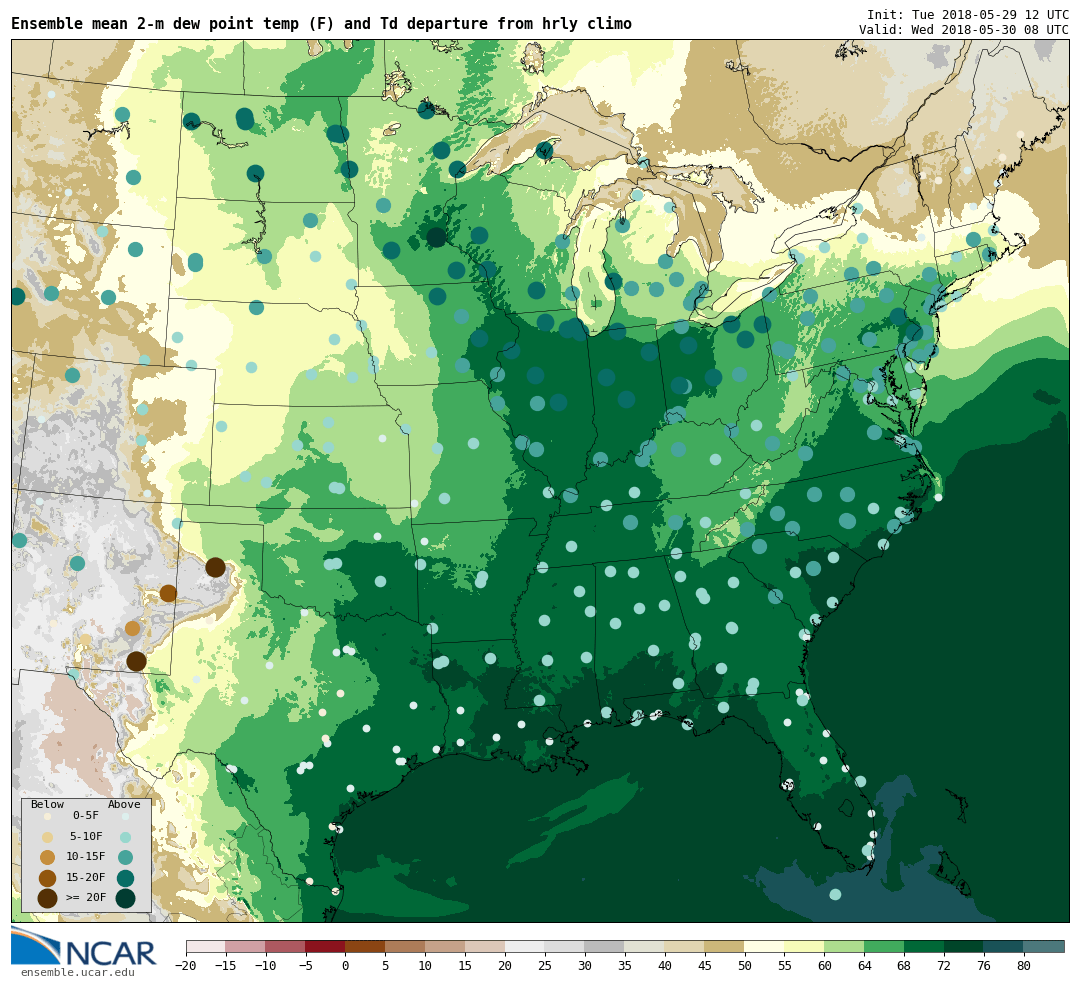Click the '5-10F' legend label
Viewport: 1080px width, 985px height.
coord(85,836)
